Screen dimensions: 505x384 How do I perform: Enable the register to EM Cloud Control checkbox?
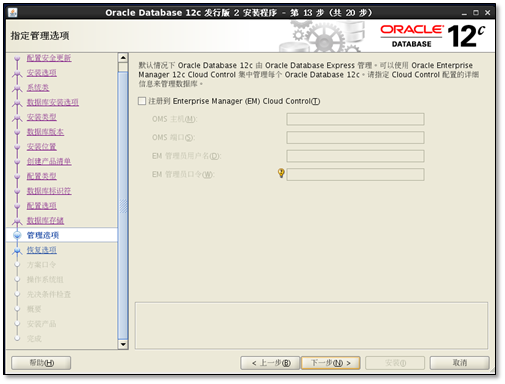pyautogui.click(x=142, y=101)
